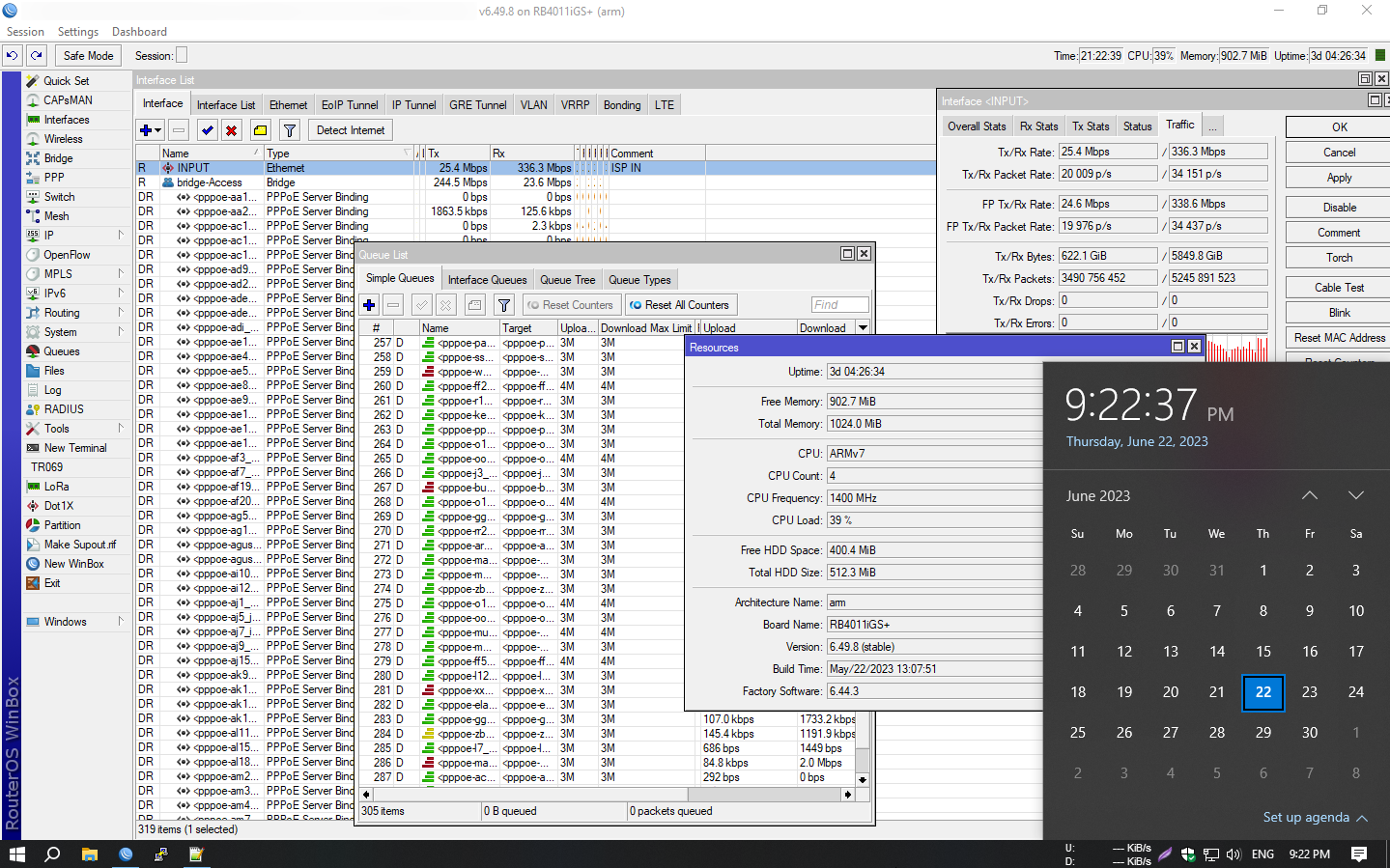Expand the System submenu in the sidebar
1390x868 pixels.
pos(121,332)
